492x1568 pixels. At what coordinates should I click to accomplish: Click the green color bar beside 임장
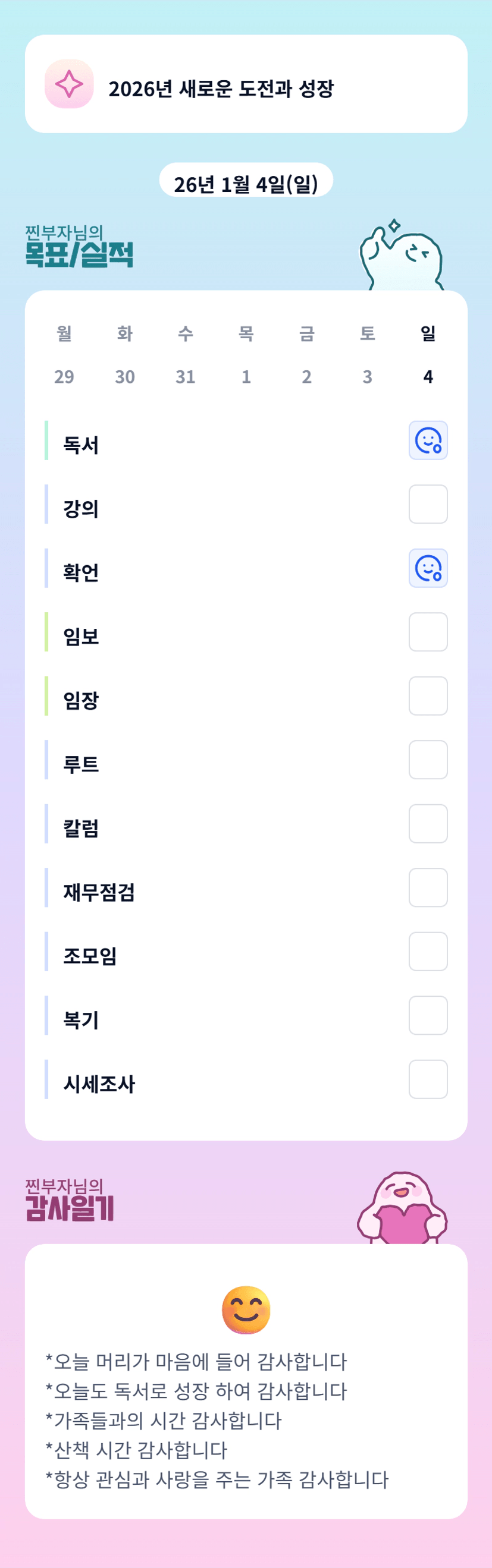pyautogui.click(x=46, y=696)
